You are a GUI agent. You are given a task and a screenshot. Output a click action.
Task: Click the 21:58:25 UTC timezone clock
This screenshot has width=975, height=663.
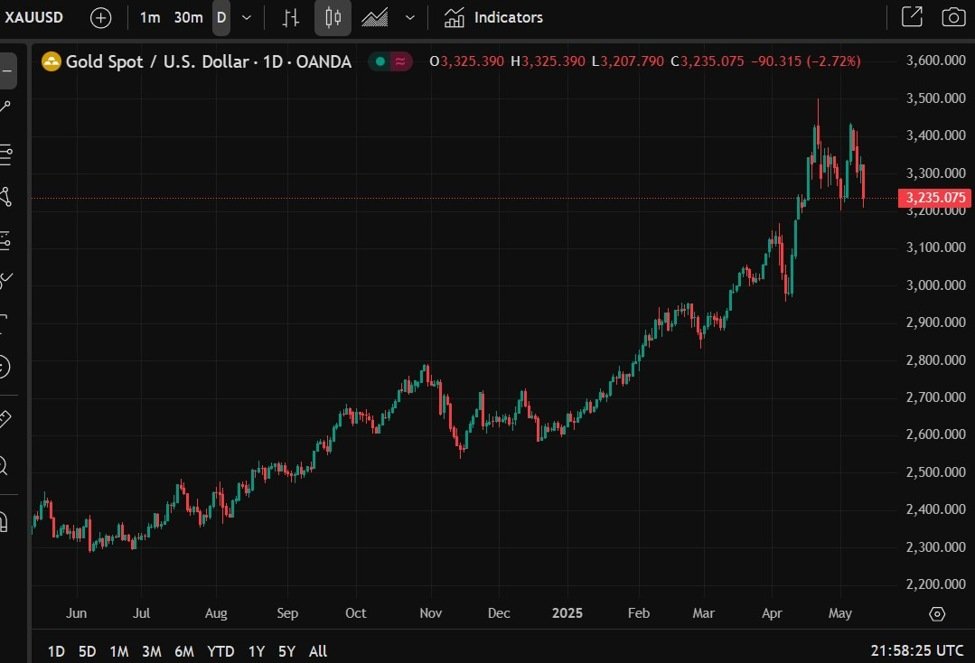click(918, 651)
